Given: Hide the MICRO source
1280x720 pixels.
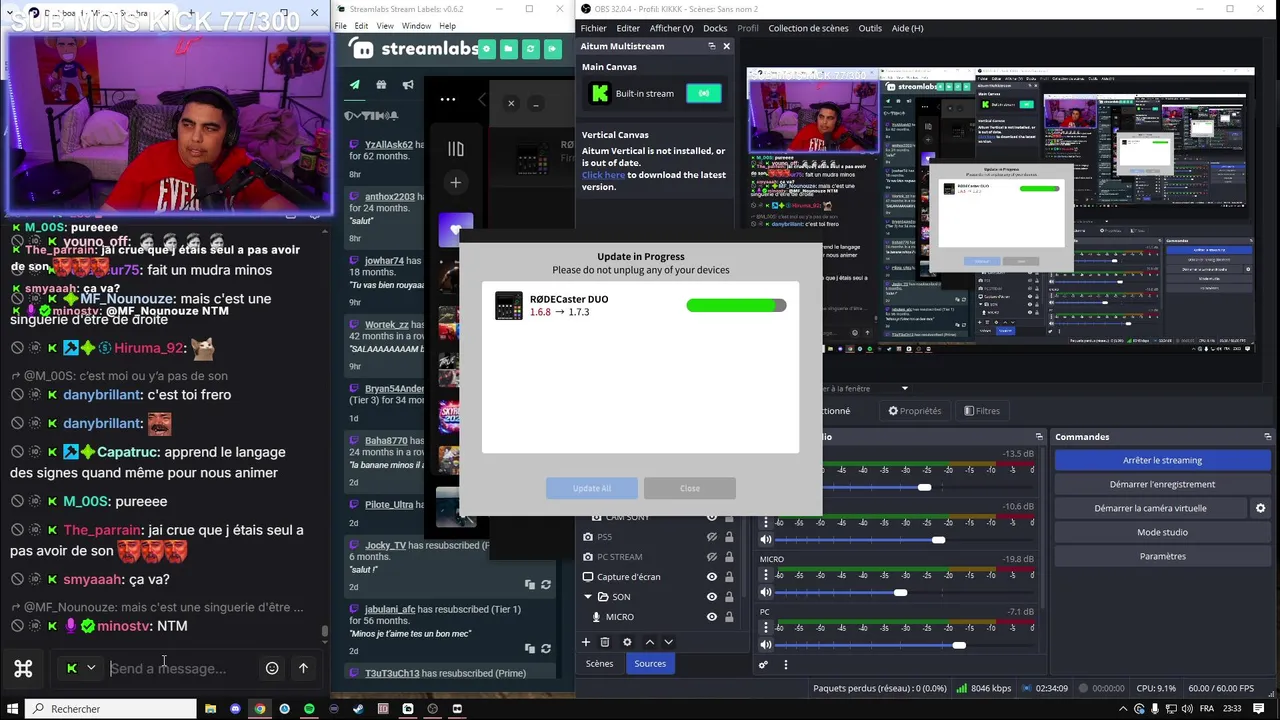Looking at the screenshot, I should [712, 617].
